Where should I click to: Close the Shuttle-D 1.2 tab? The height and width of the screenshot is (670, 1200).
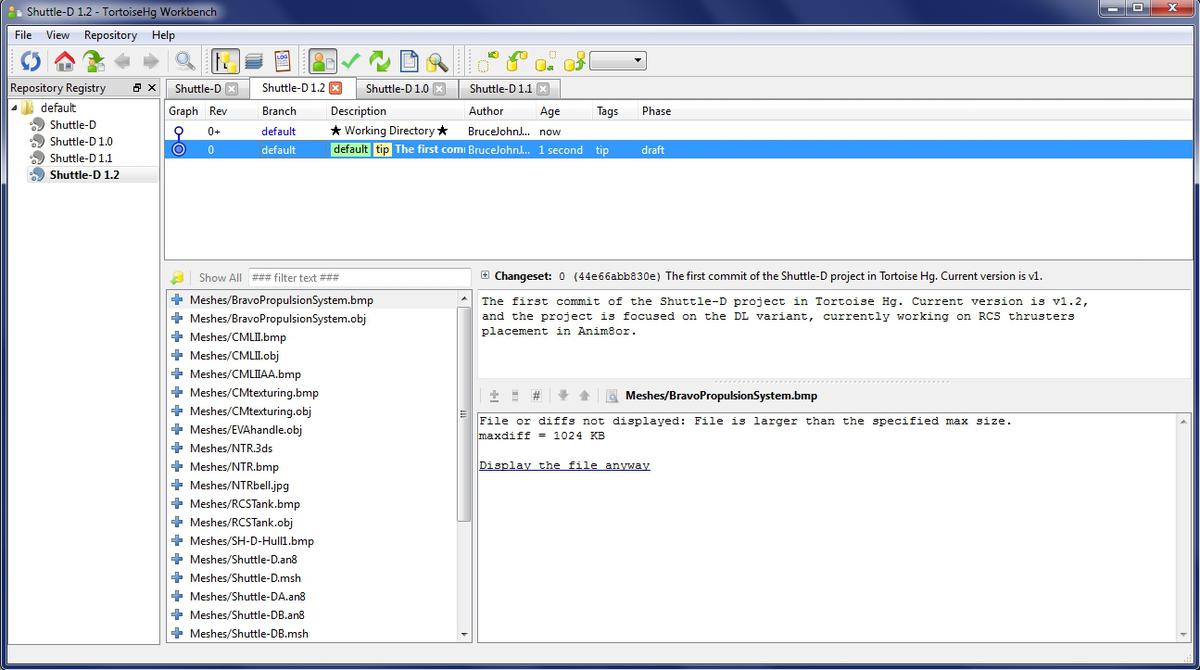pos(336,88)
